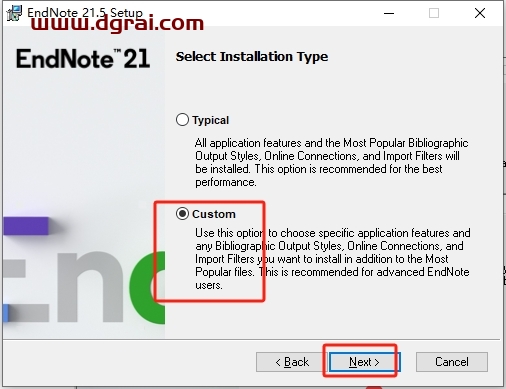Click the 'Select Installation Type' heading

252,57
